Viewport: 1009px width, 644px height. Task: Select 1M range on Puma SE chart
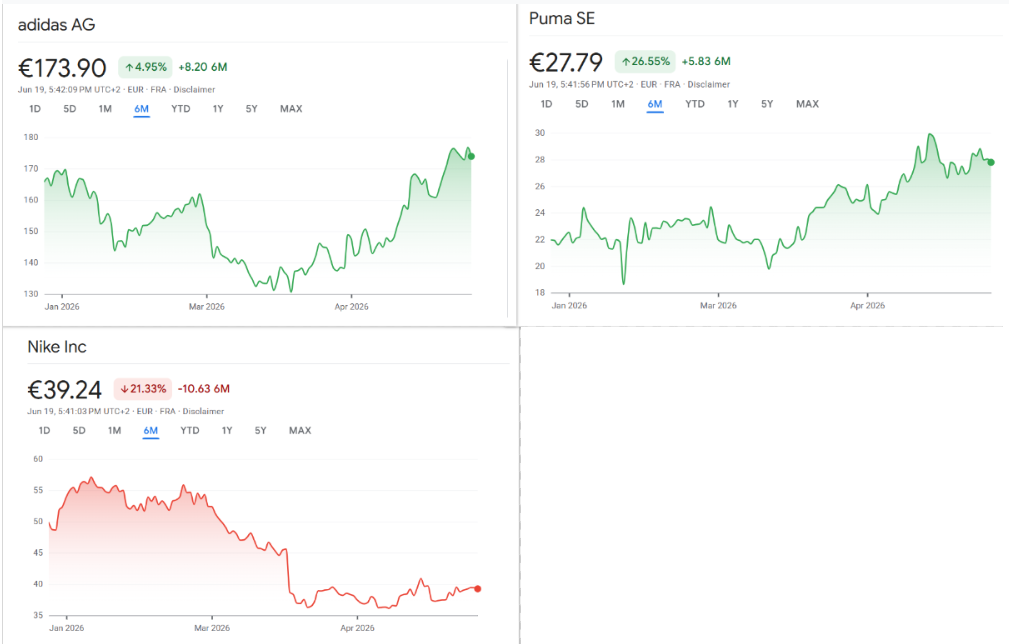pos(618,104)
